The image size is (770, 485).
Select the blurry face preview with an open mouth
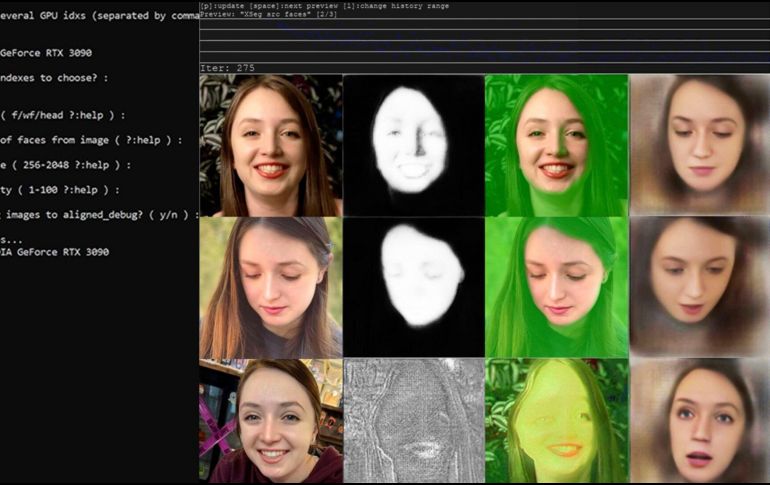click(x=699, y=420)
